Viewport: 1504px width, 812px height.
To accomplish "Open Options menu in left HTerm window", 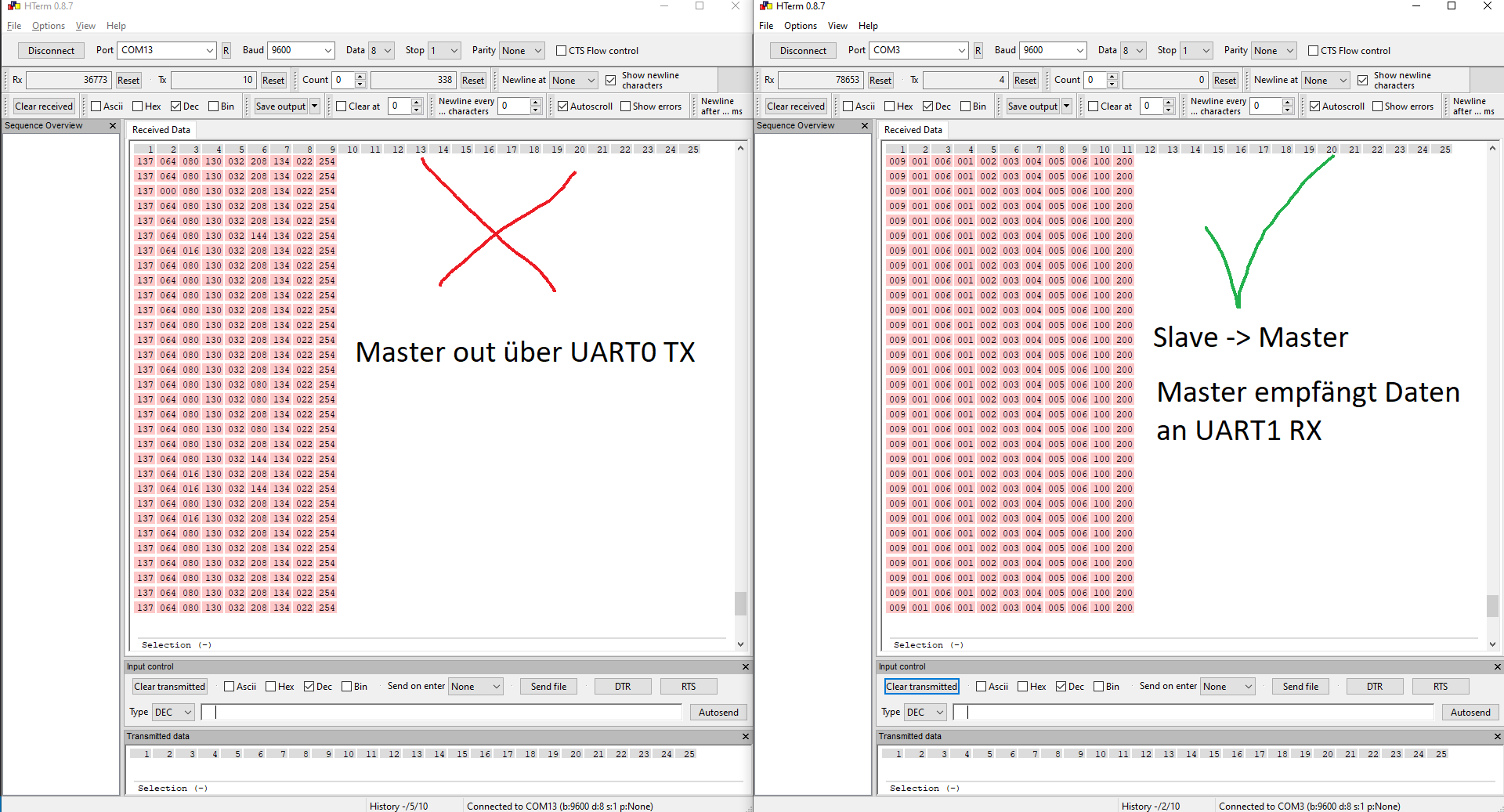I will tap(49, 26).
